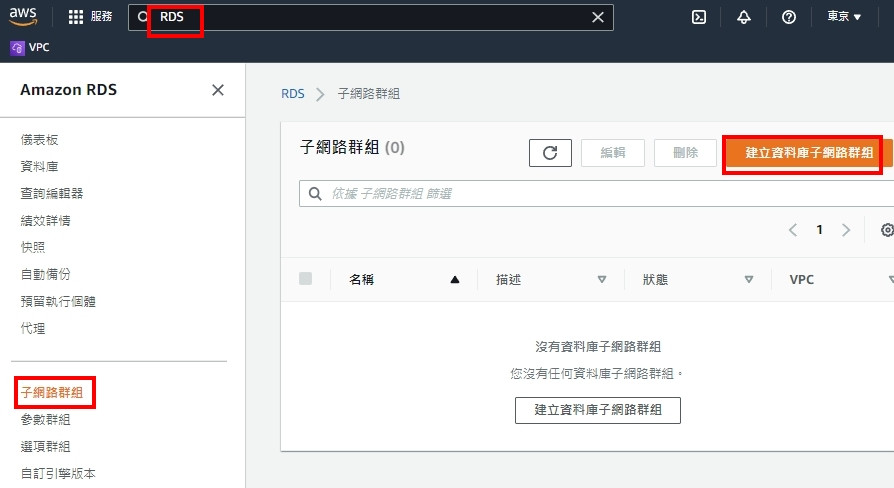Click the RDS breadcrumb link

point(292,93)
